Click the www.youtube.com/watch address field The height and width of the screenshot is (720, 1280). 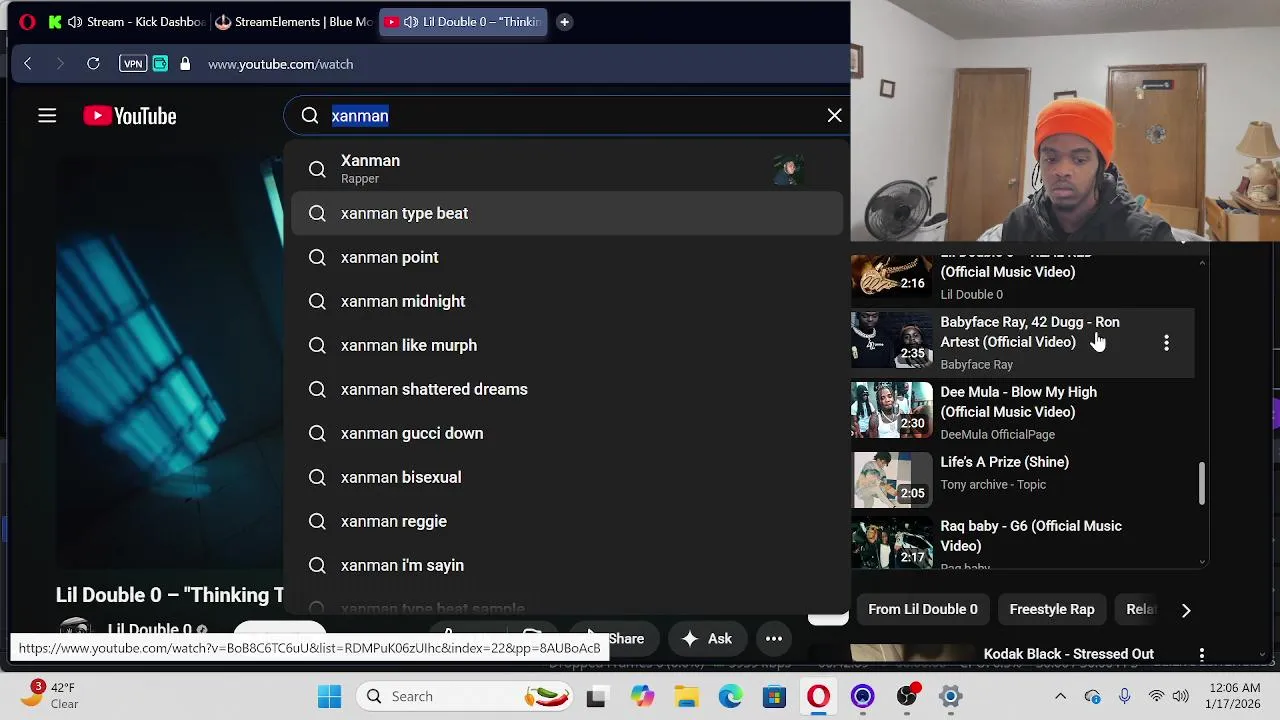click(281, 64)
